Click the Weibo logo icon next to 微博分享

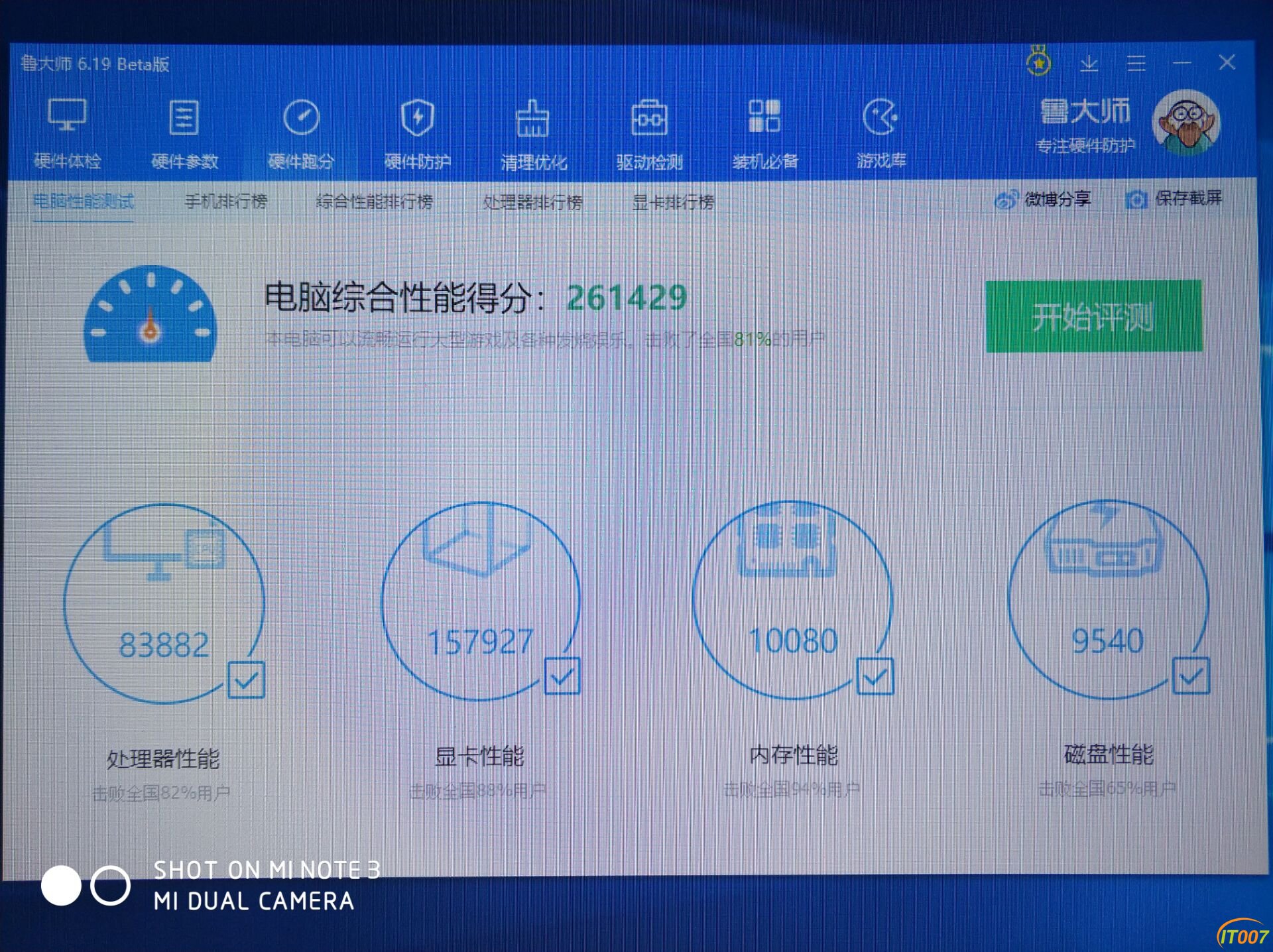1006,200
